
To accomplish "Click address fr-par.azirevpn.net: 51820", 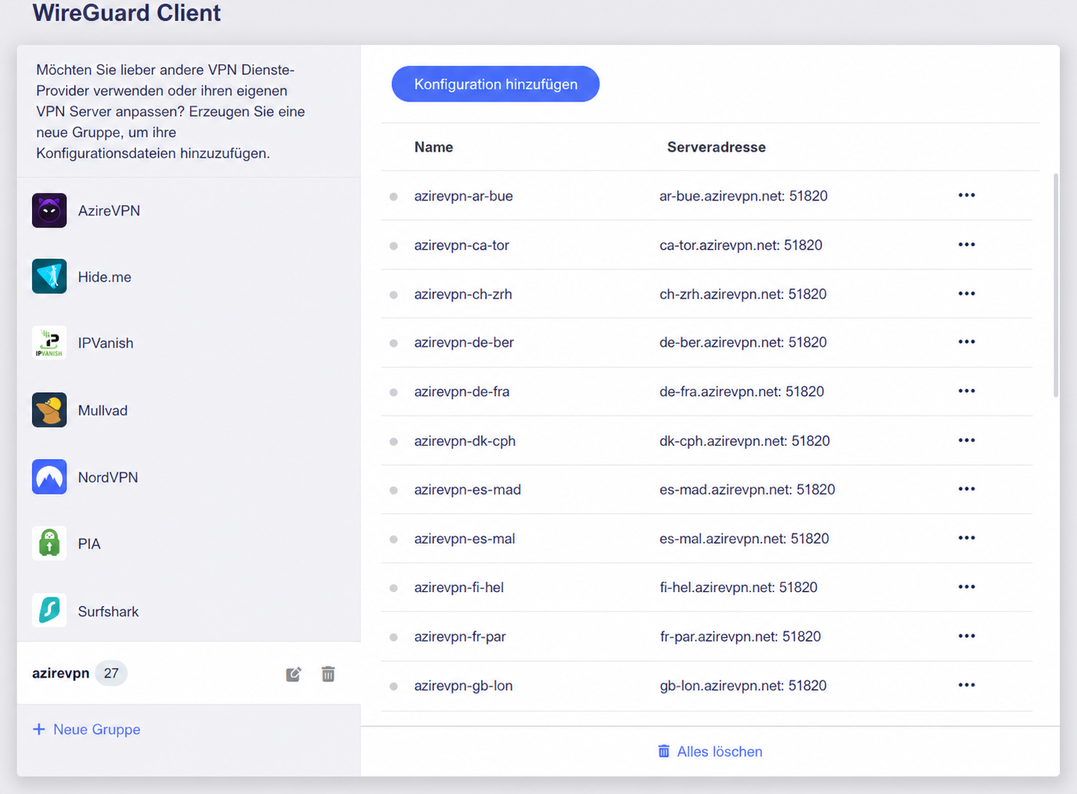I will click(x=740, y=637).
